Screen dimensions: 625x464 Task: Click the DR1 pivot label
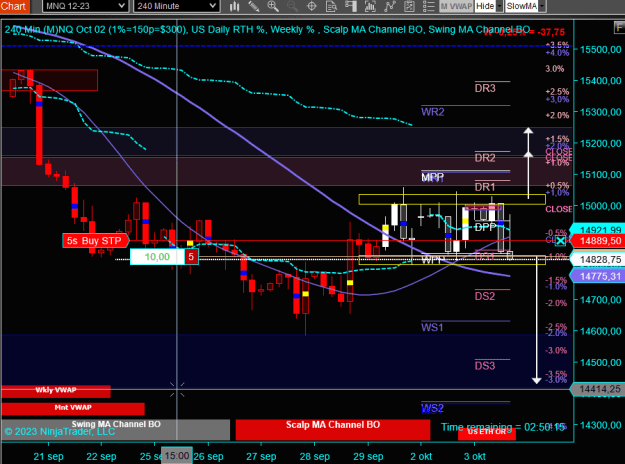tap(485, 187)
